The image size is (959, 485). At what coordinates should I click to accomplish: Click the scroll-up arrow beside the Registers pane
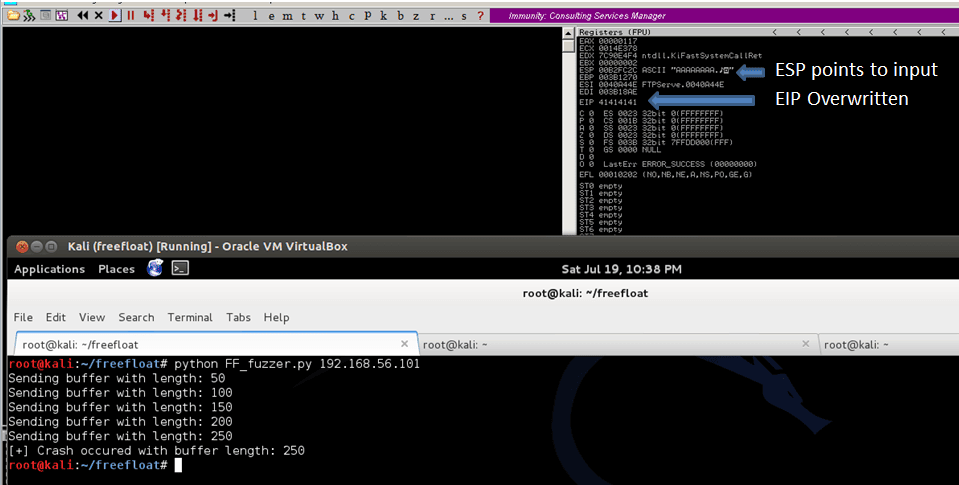[569, 32]
